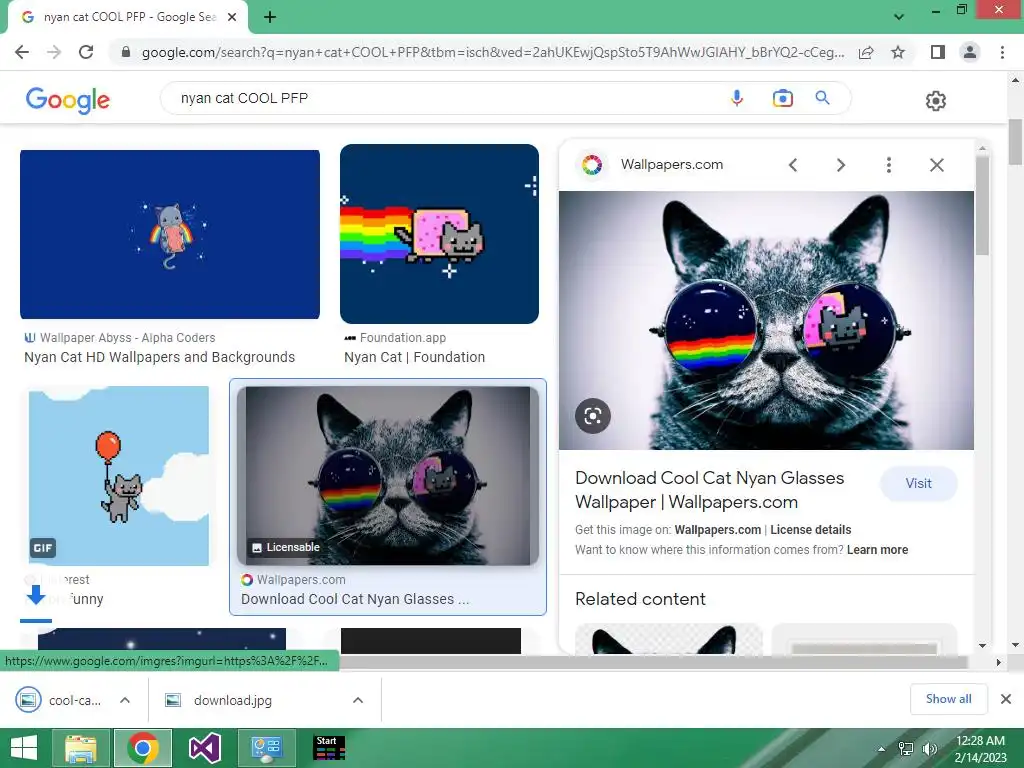Open preview panel three-dot options
The width and height of the screenshot is (1024, 768).
(x=889, y=165)
